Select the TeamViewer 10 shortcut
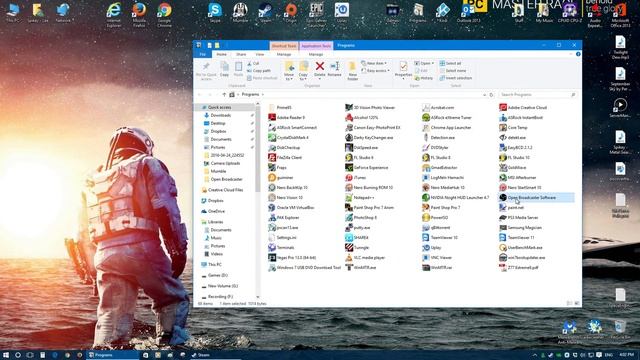This screenshot has width=640, height=360. [440, 238]
